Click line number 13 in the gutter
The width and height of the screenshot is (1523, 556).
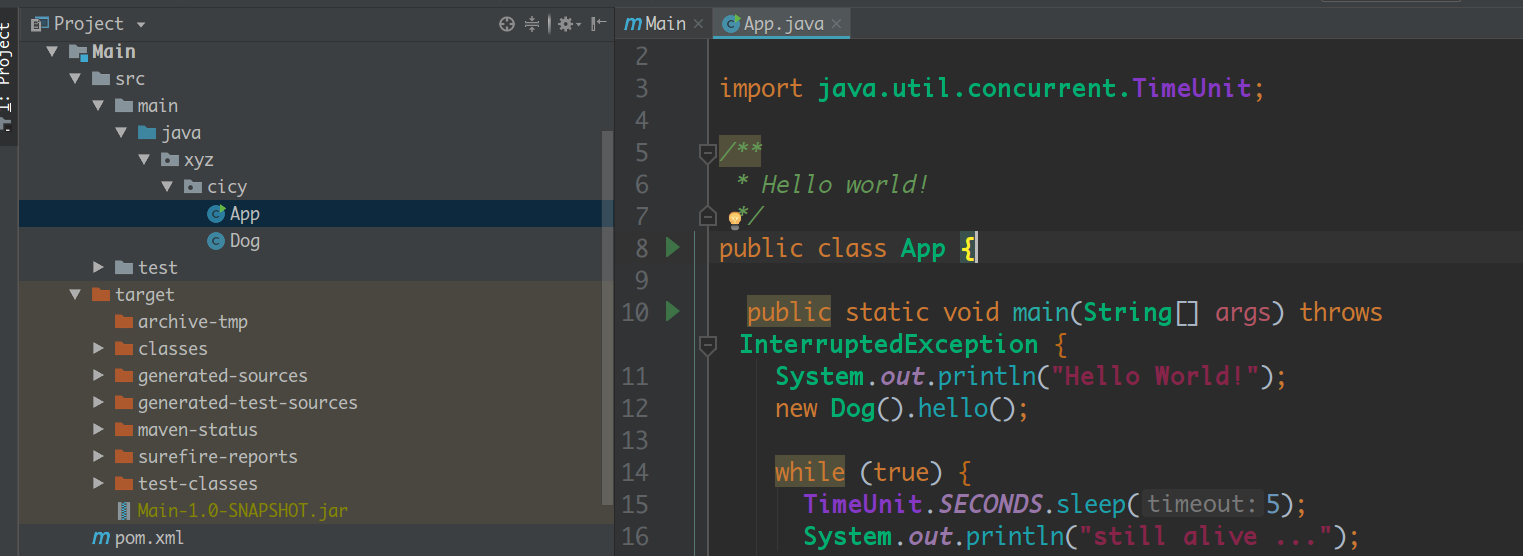(635, 440)
